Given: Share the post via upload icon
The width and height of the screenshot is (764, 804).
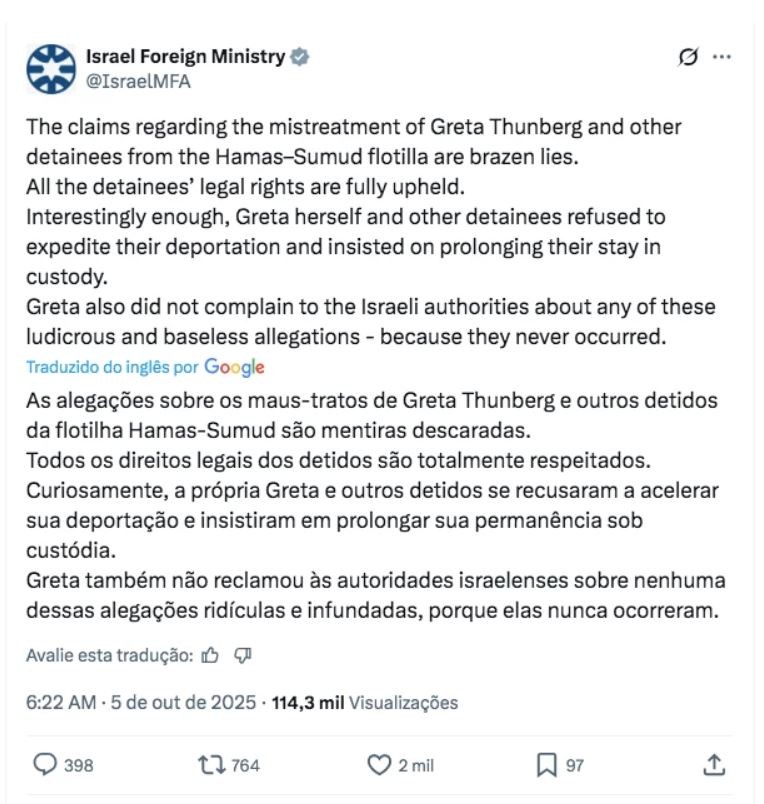Looking at the screenshot, I should 713,765.
